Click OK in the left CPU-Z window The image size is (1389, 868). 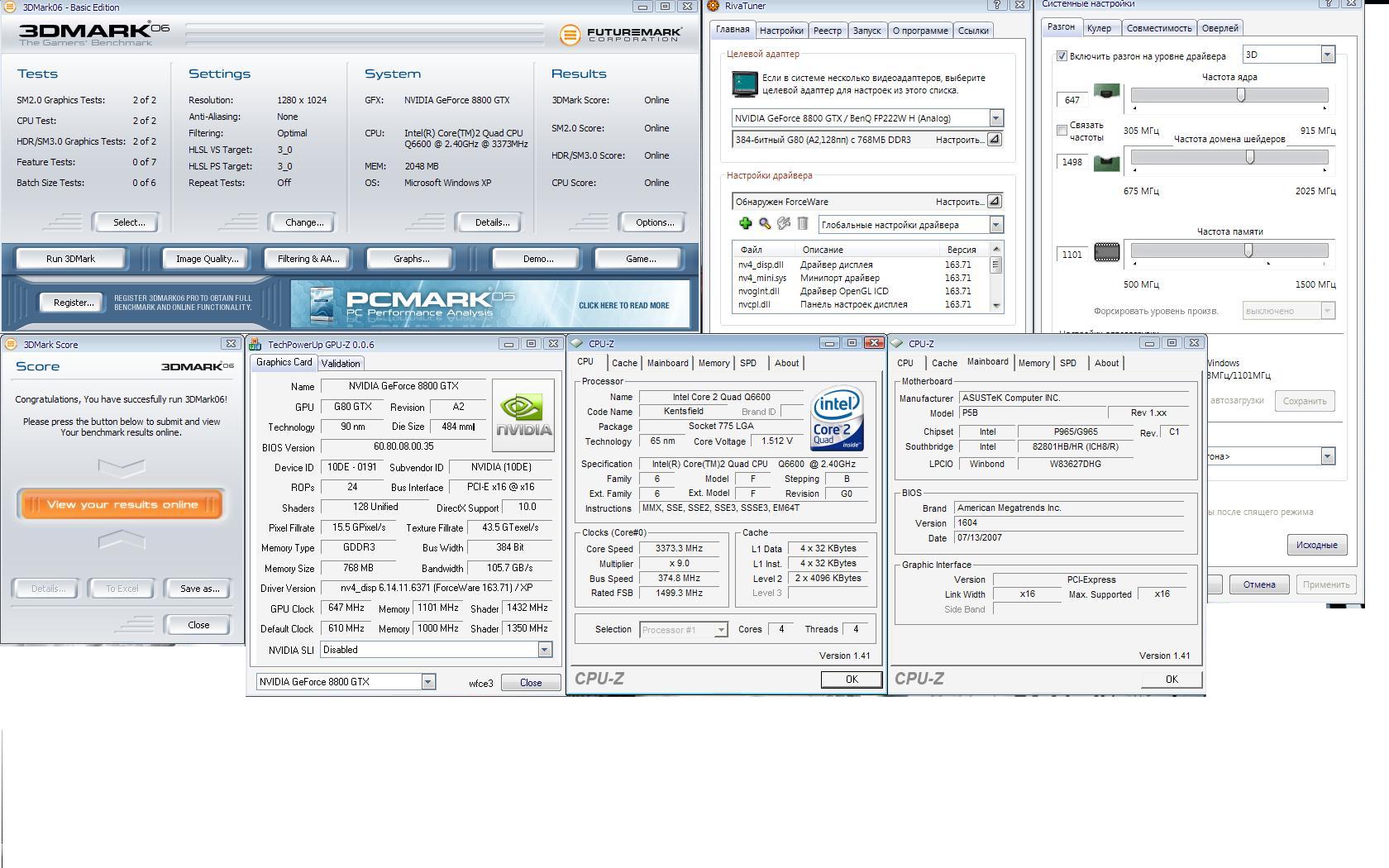(x=851, y=679)
